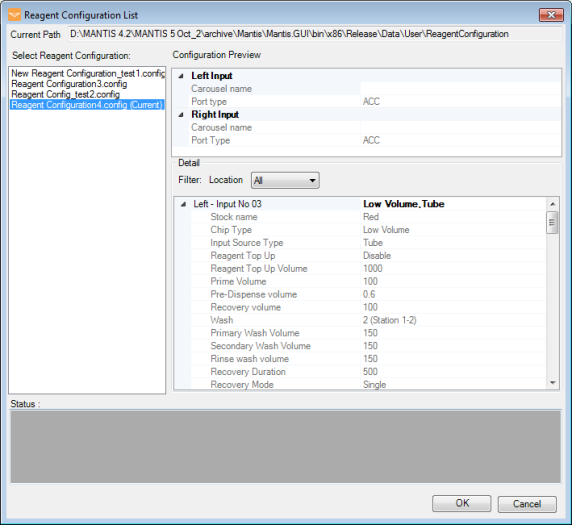
Task: Click the Pre-Dispense volume row
Action: coord(368,294)
